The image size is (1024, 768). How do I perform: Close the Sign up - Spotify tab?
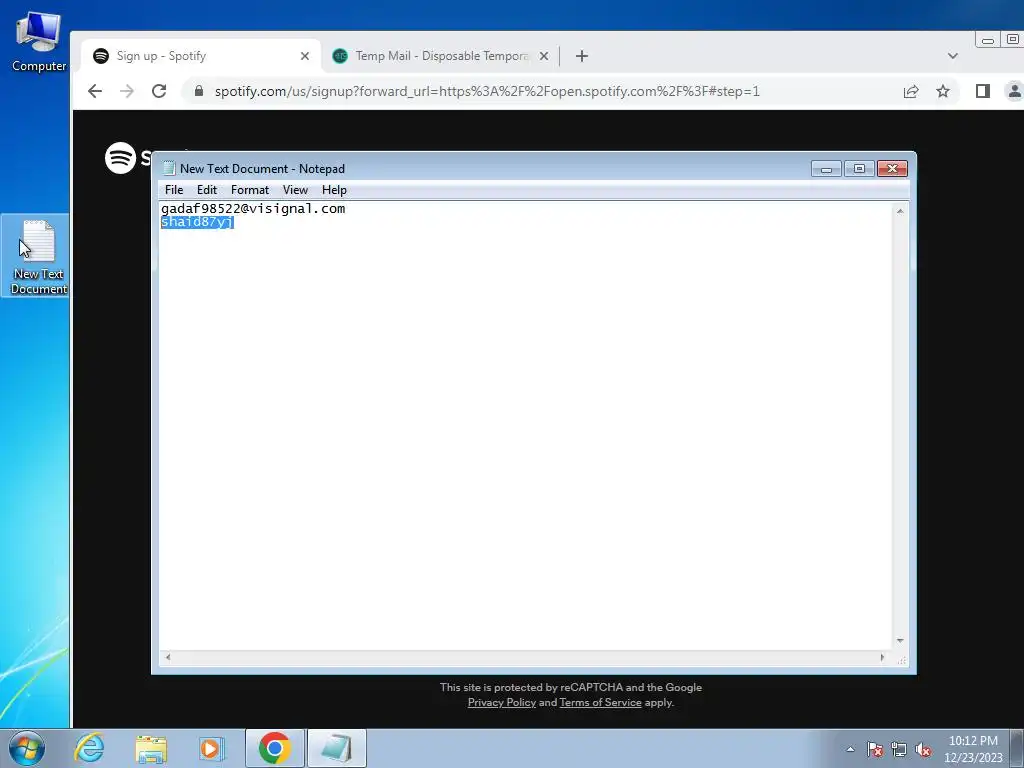(304, 56)
